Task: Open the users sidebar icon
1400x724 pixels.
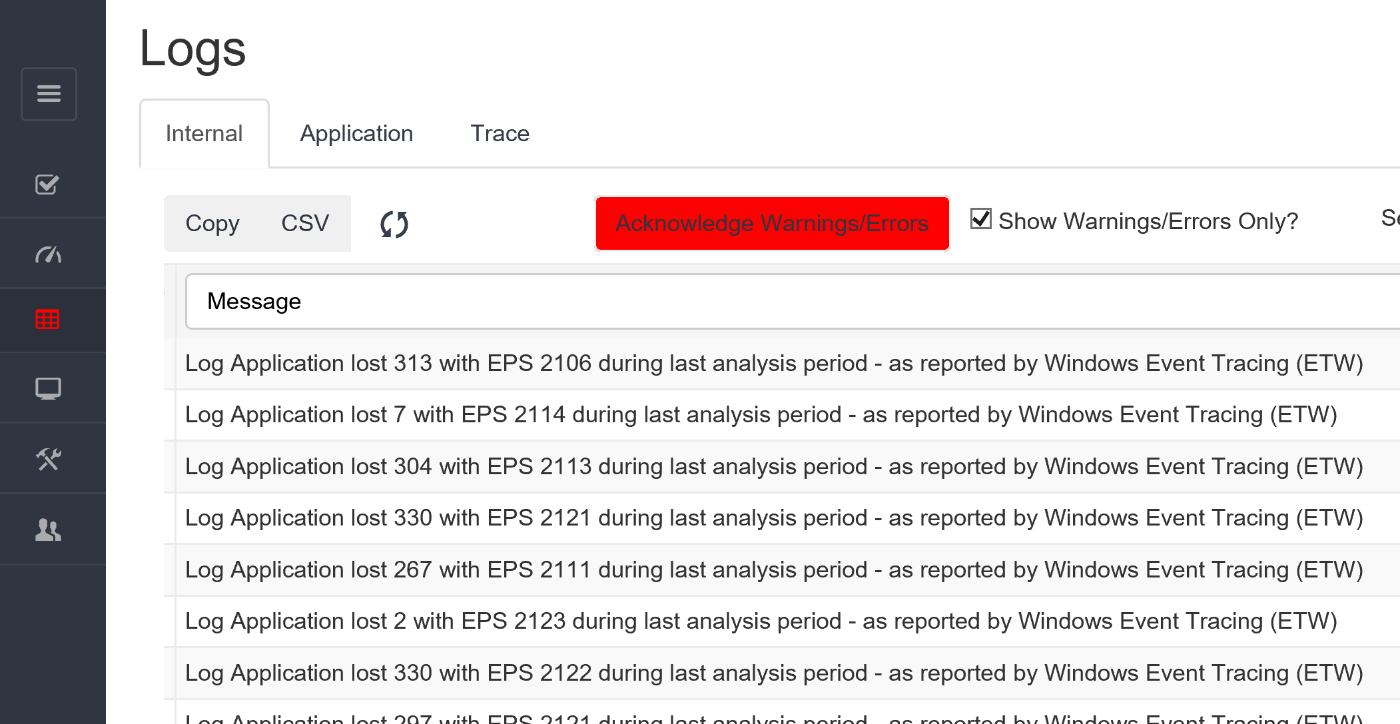Action: click(48, 530)
